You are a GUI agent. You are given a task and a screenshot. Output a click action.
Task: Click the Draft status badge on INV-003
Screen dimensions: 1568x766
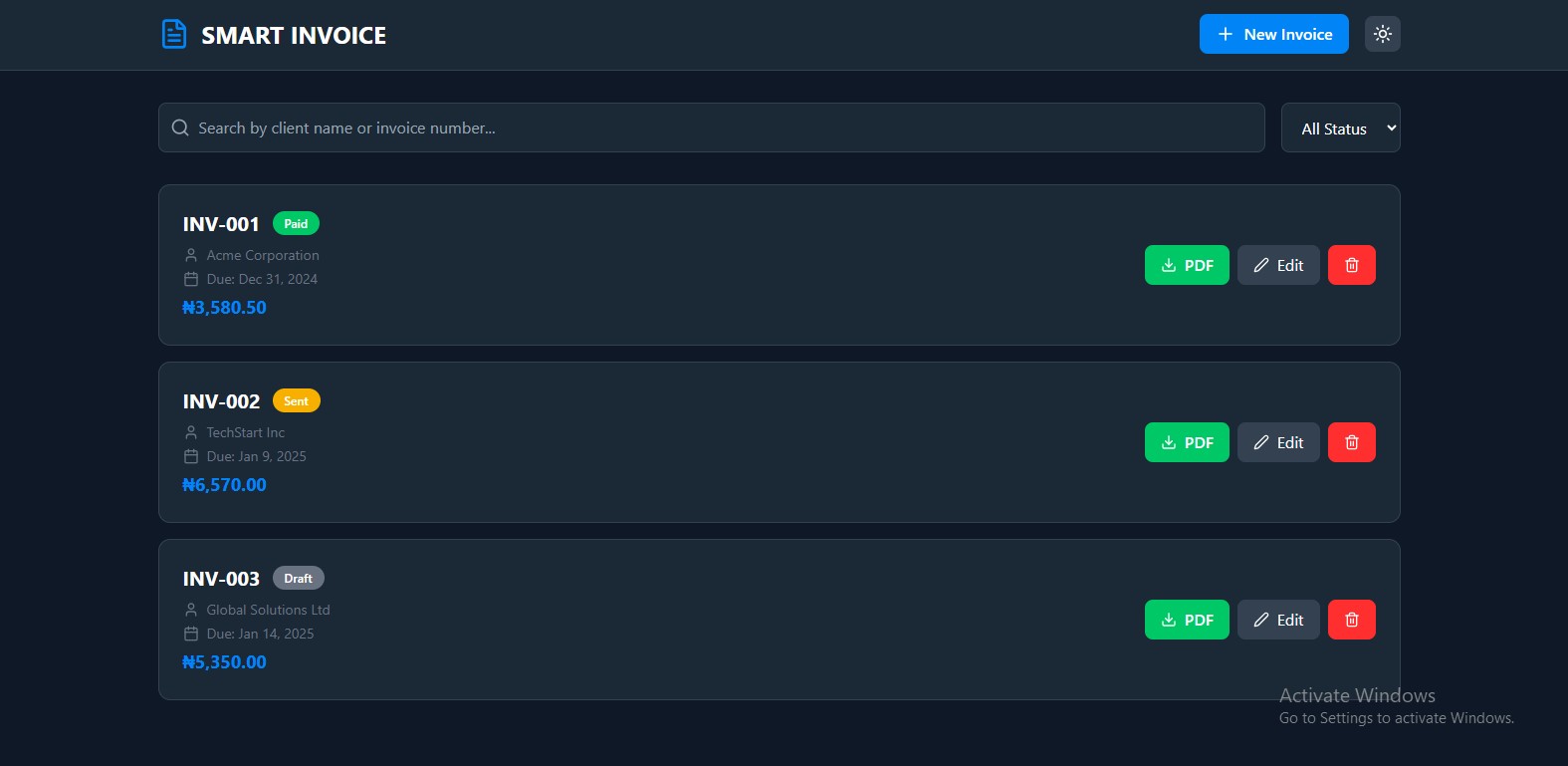(x=298, y=579)
